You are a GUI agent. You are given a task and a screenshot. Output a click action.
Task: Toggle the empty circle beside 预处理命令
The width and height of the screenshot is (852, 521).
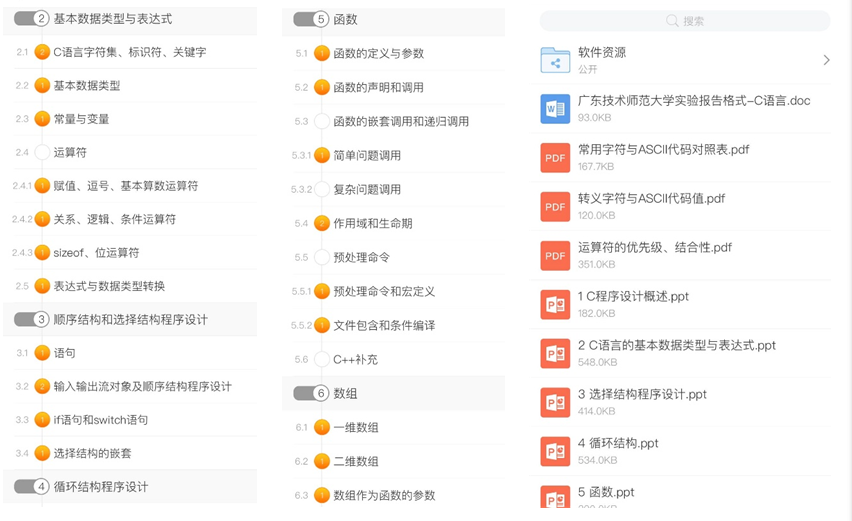pos(322,258)
